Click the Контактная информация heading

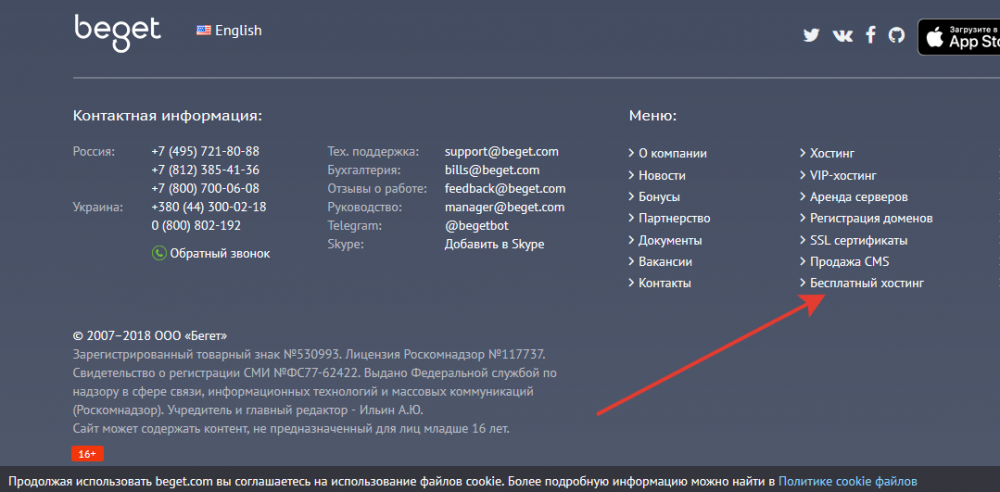[x=168, y=116]
